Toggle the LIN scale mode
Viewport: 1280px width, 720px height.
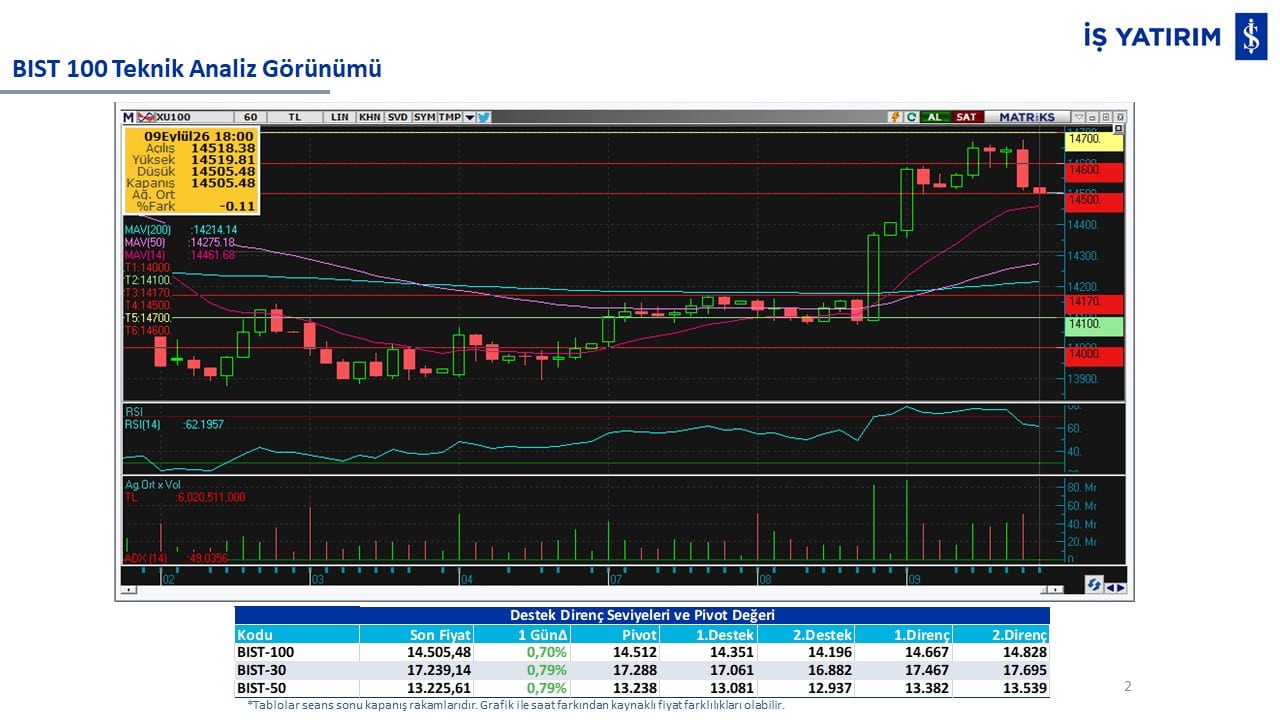(x=340, y=117)
